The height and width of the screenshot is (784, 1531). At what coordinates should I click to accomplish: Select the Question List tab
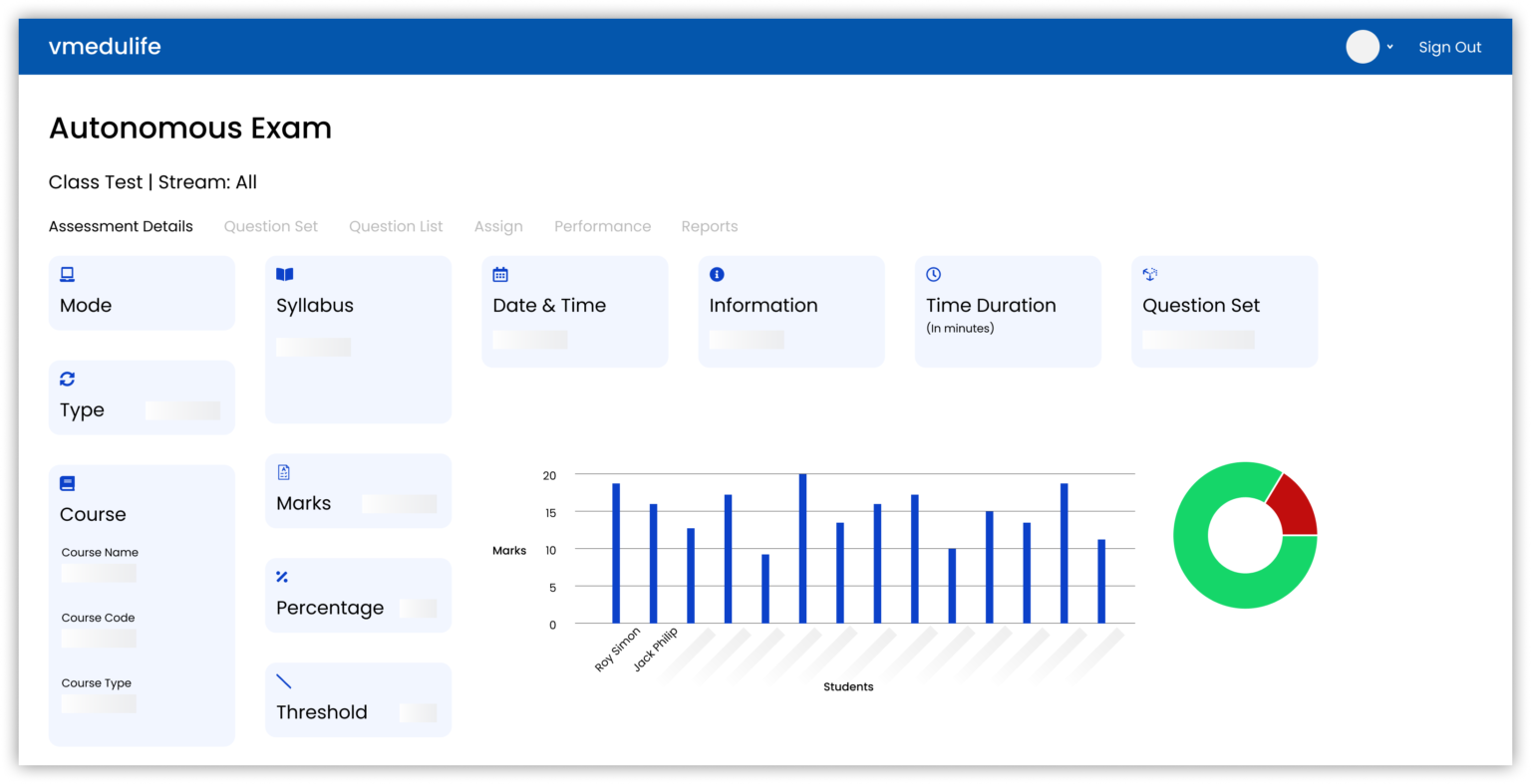pyautogui.click(x=395, y=226)
